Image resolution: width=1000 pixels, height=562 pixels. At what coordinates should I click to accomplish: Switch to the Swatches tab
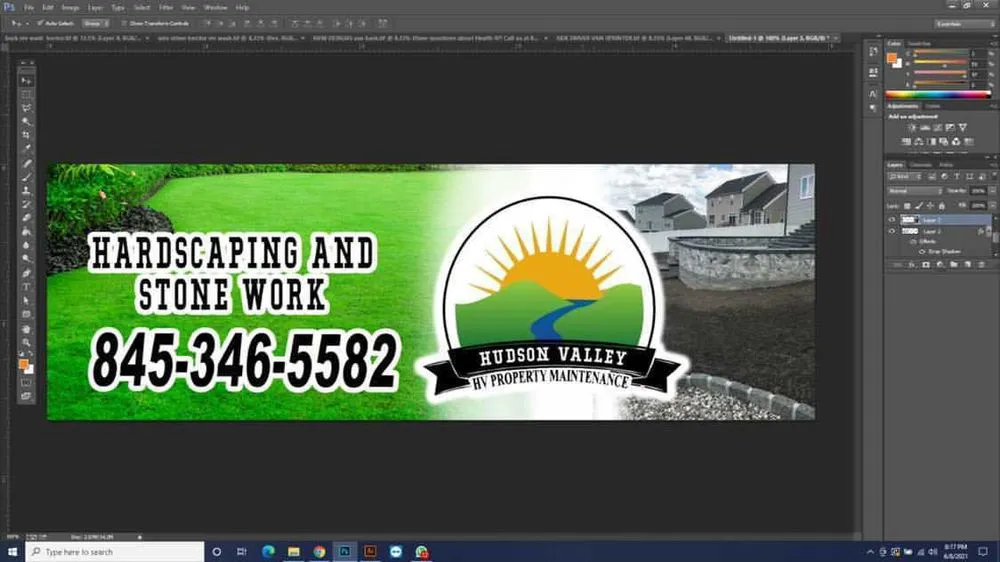(x=919, y=43)
